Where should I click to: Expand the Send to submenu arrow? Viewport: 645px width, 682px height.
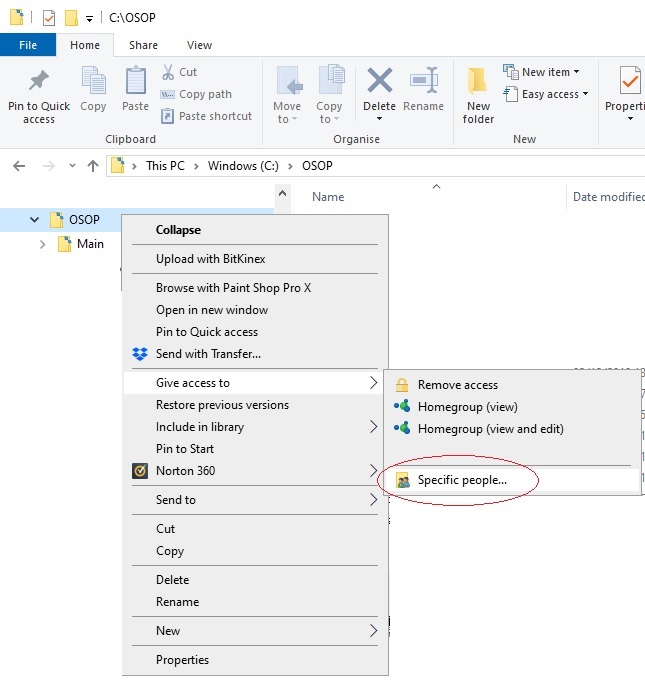pos(373,499)
